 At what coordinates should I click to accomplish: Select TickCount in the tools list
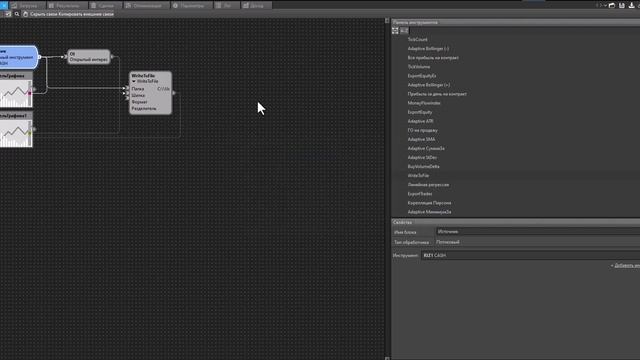418,40
